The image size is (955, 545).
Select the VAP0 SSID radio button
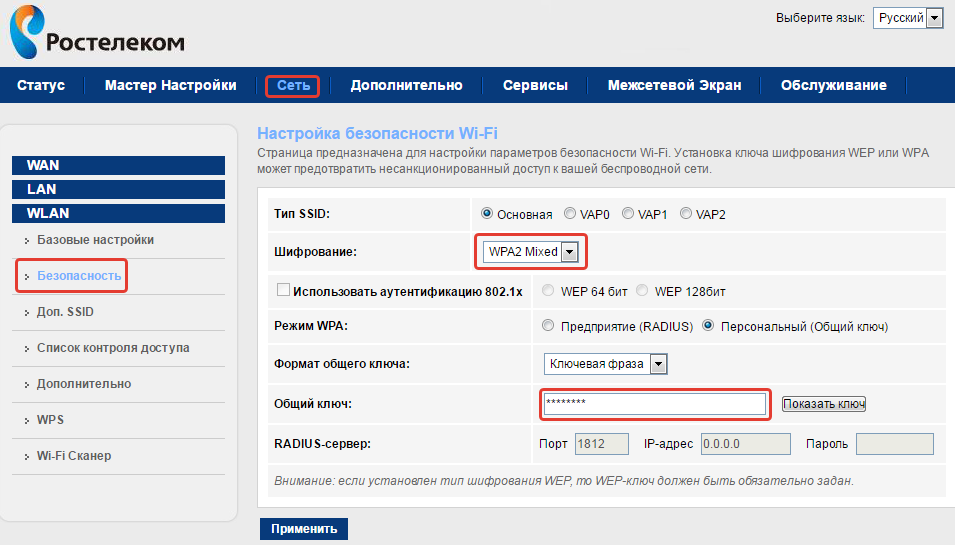coord(570,214)
